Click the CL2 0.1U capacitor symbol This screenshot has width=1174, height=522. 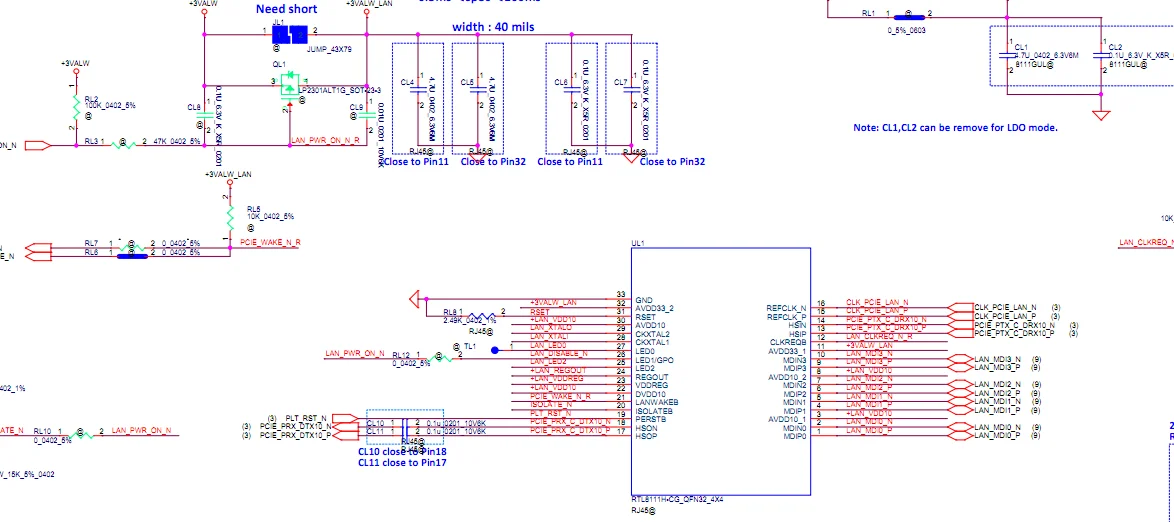[1101, 55]
